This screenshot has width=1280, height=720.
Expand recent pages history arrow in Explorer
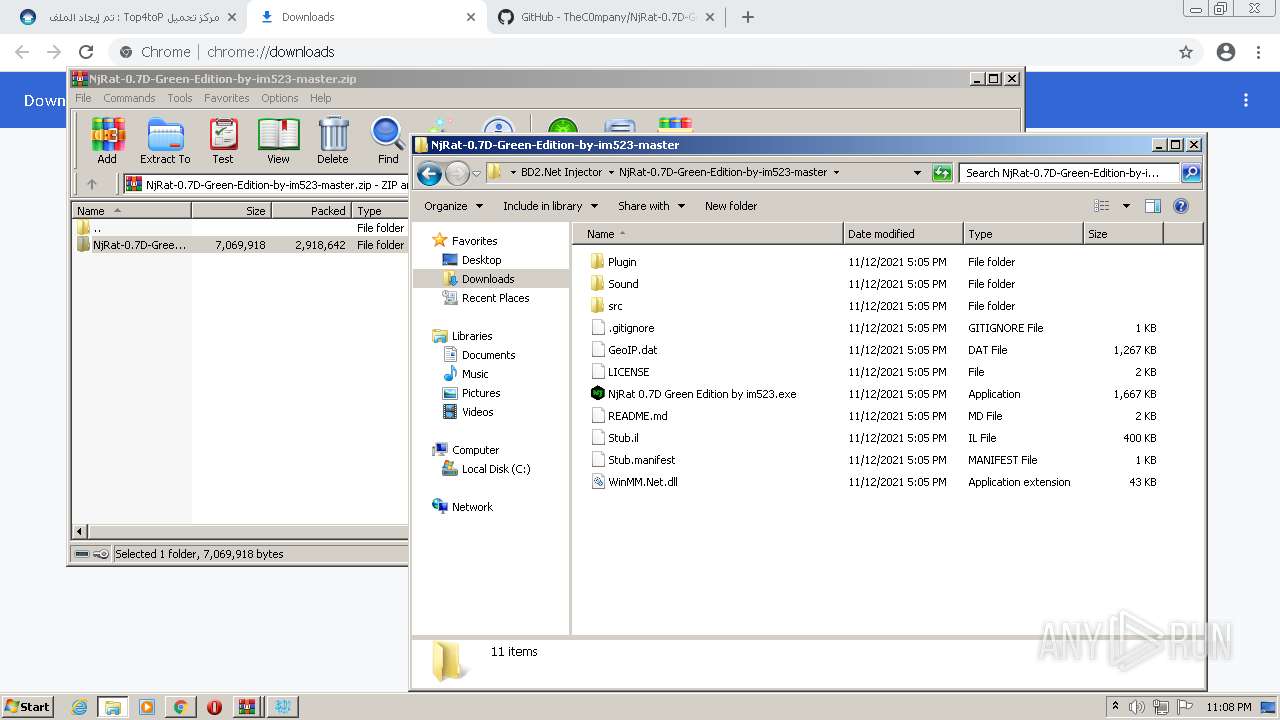tap(476, 173)
